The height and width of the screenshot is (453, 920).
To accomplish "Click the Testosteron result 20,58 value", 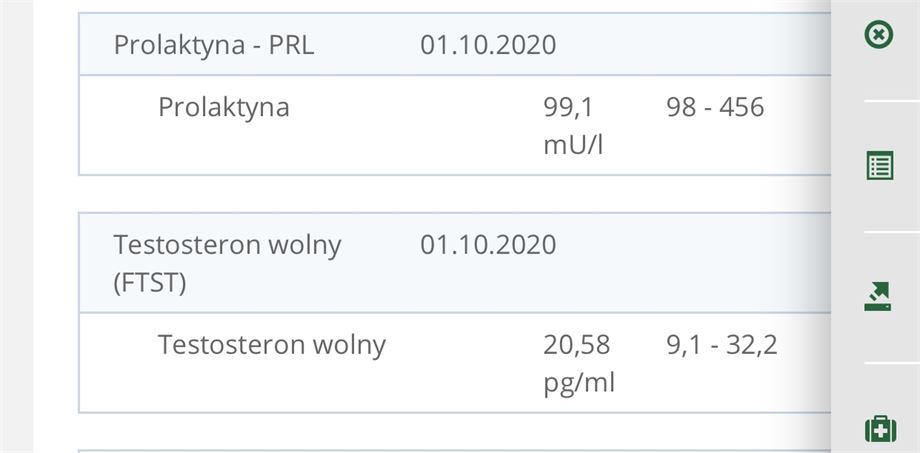I will (x=576, y=345).
